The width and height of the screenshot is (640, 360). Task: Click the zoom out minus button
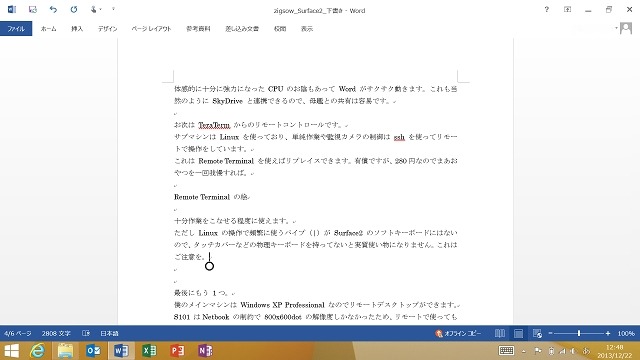(x=550, y=333)
